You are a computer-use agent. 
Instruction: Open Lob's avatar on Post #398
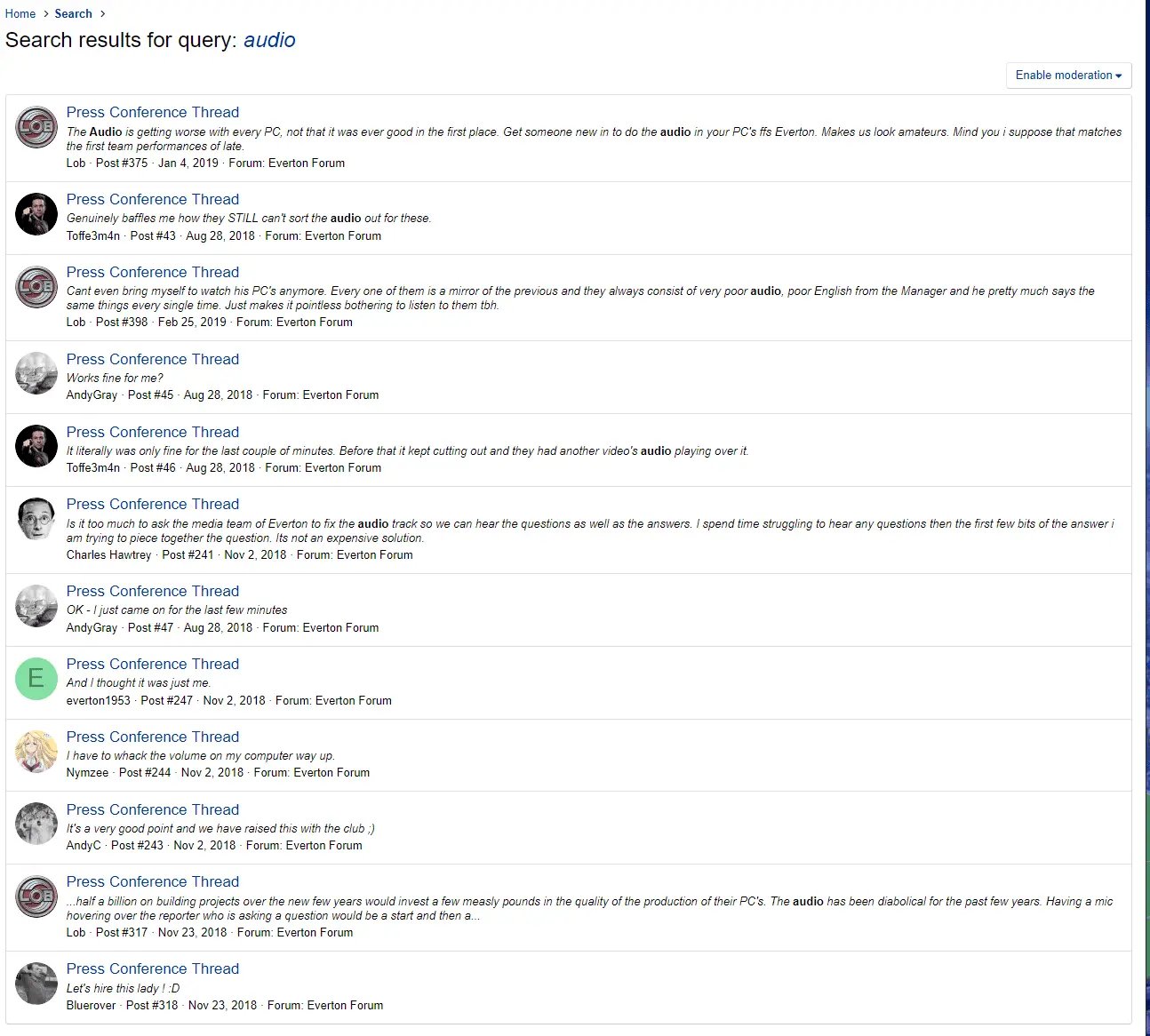[x=36, y=287]
